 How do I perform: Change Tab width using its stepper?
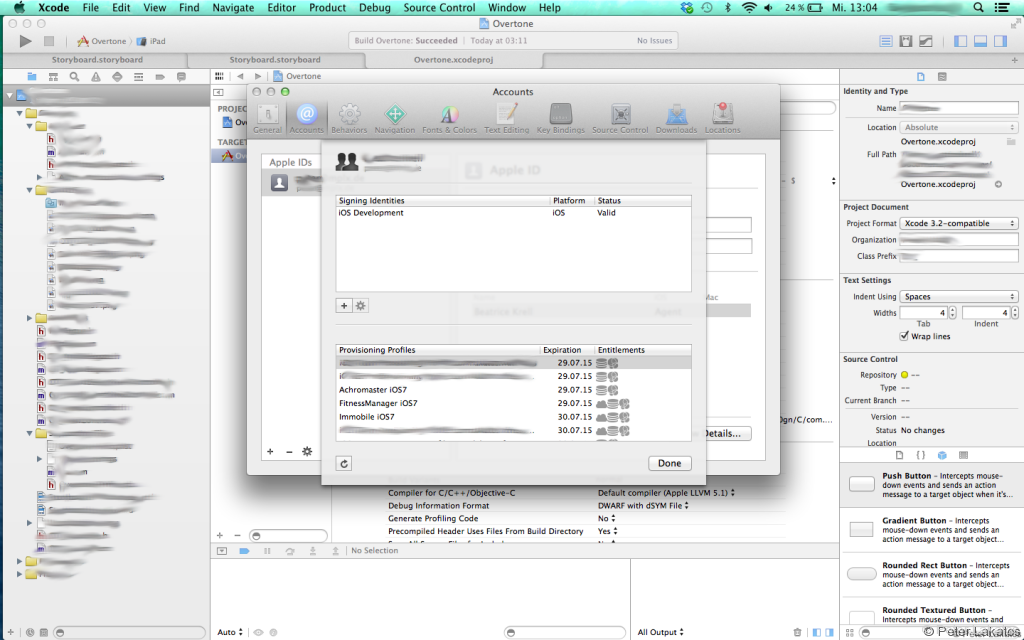point(953,313)
